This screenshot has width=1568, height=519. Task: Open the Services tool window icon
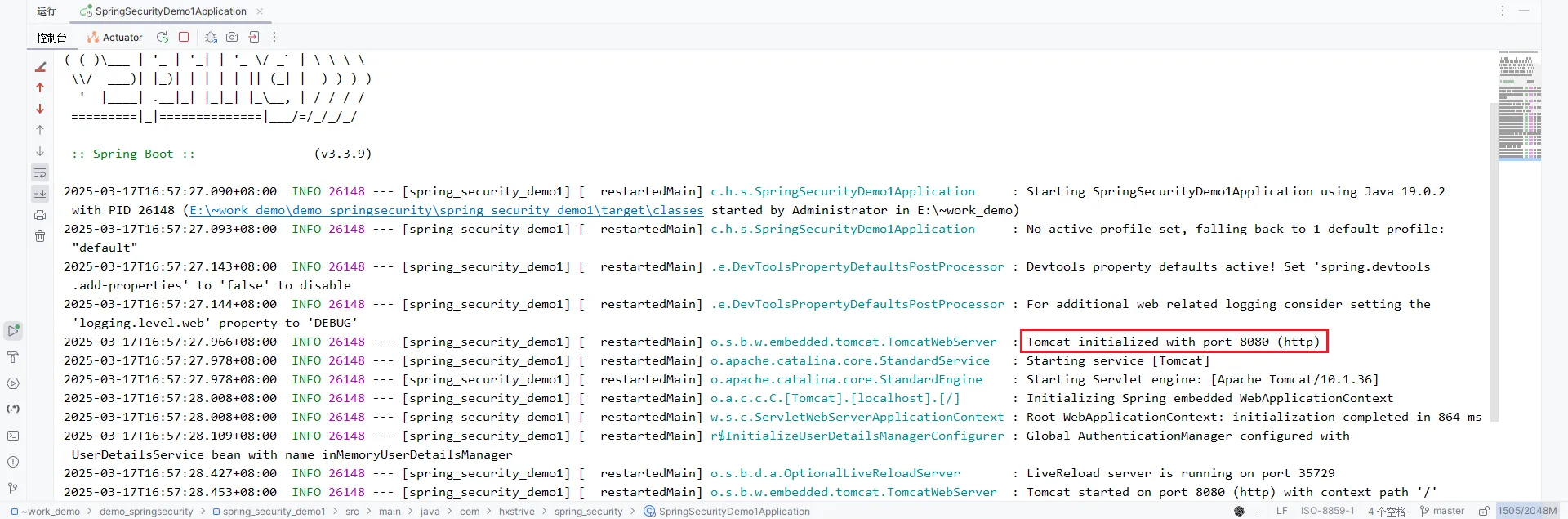(13, 383)
